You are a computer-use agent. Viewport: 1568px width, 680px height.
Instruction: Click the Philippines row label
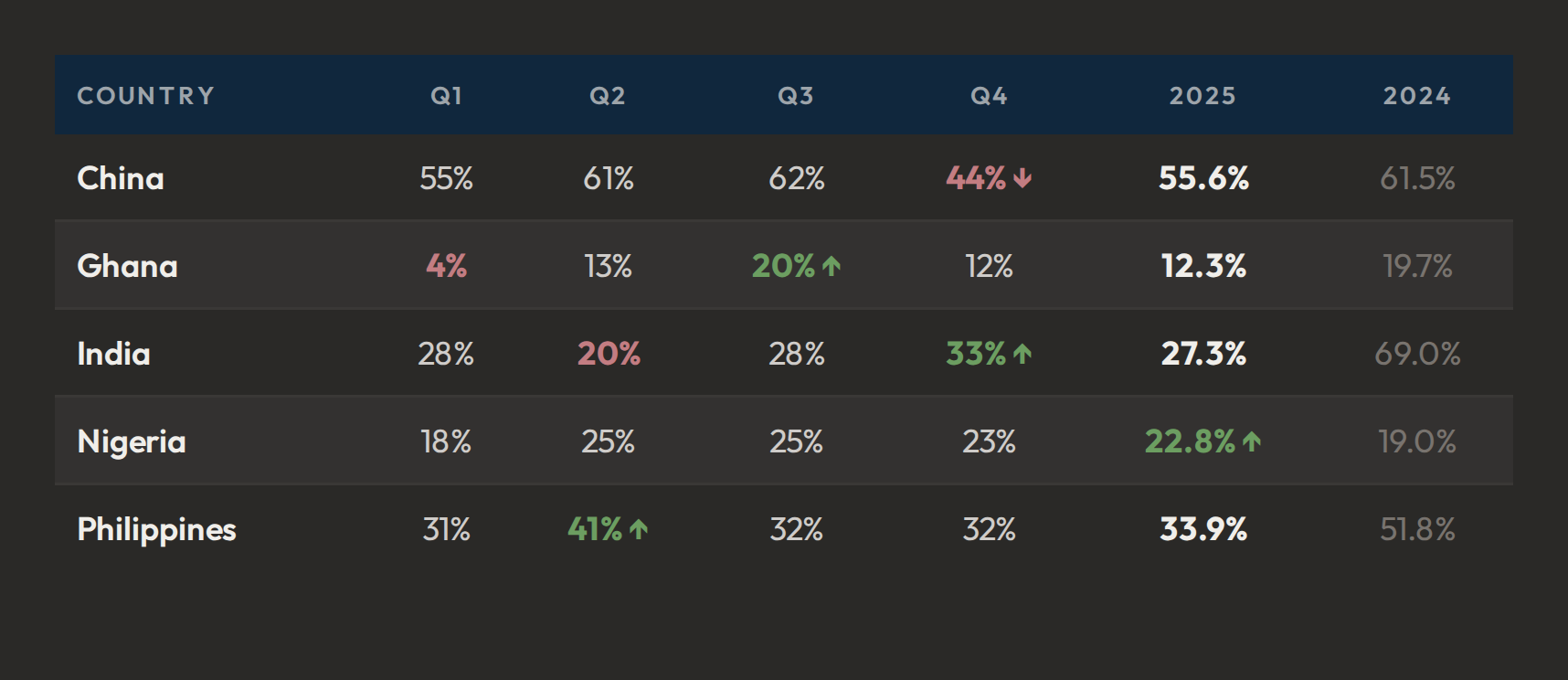point(156,530)
